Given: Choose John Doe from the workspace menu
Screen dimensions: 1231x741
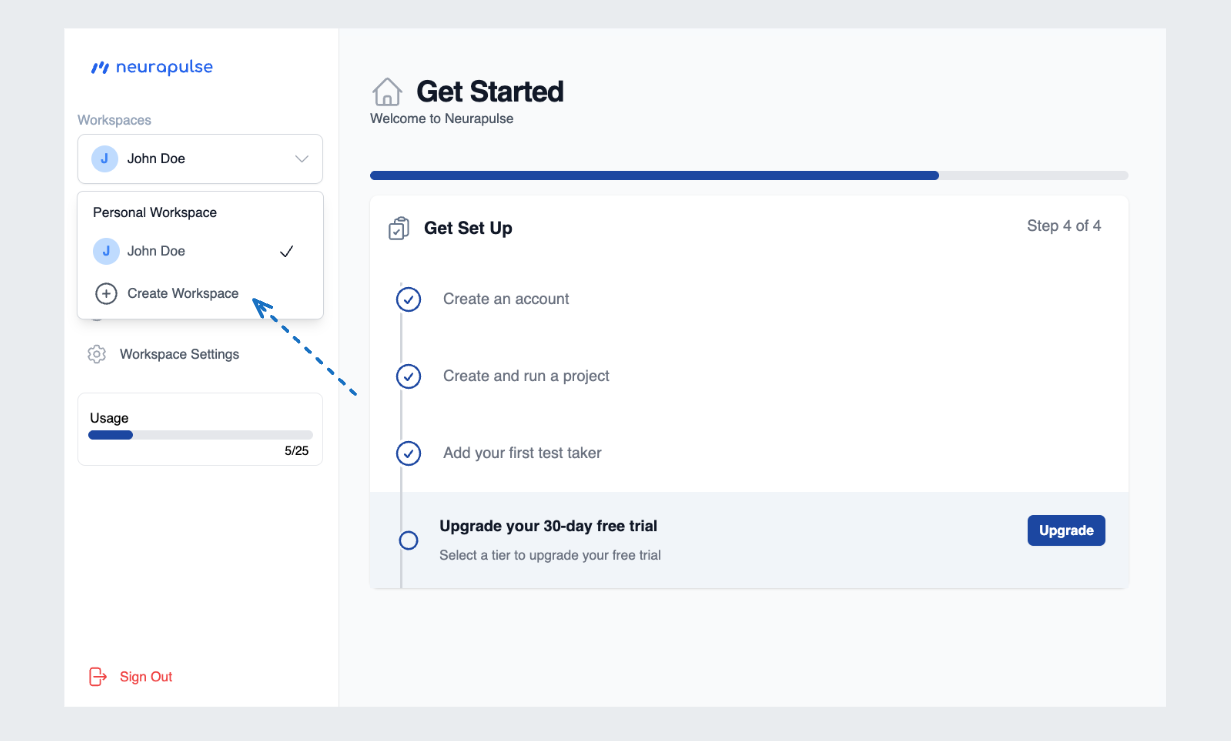Looking at the screenshot, I should pyautogui.click(x=160, y=251).
